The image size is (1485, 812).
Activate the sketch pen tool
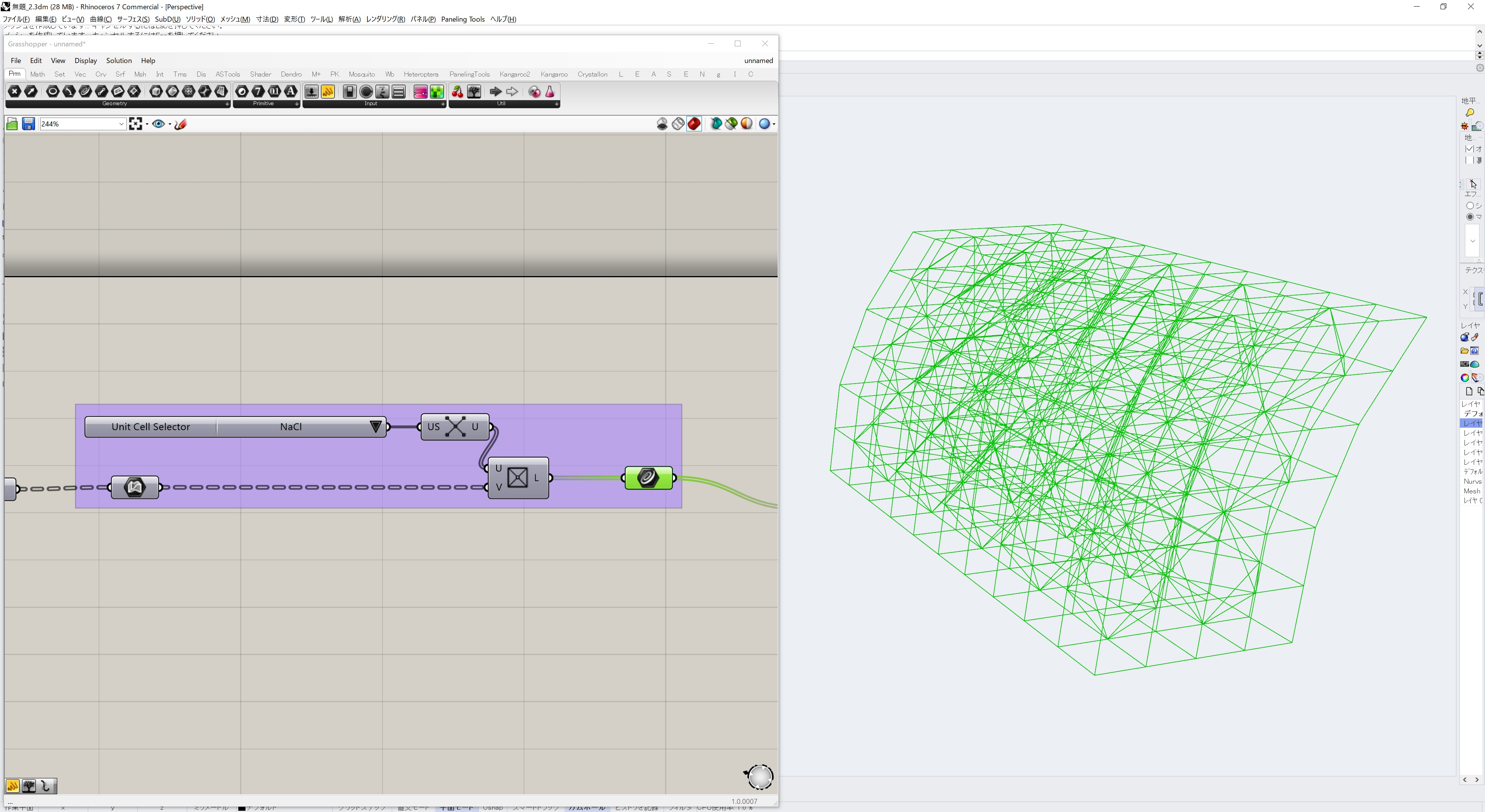coord(181,124)
